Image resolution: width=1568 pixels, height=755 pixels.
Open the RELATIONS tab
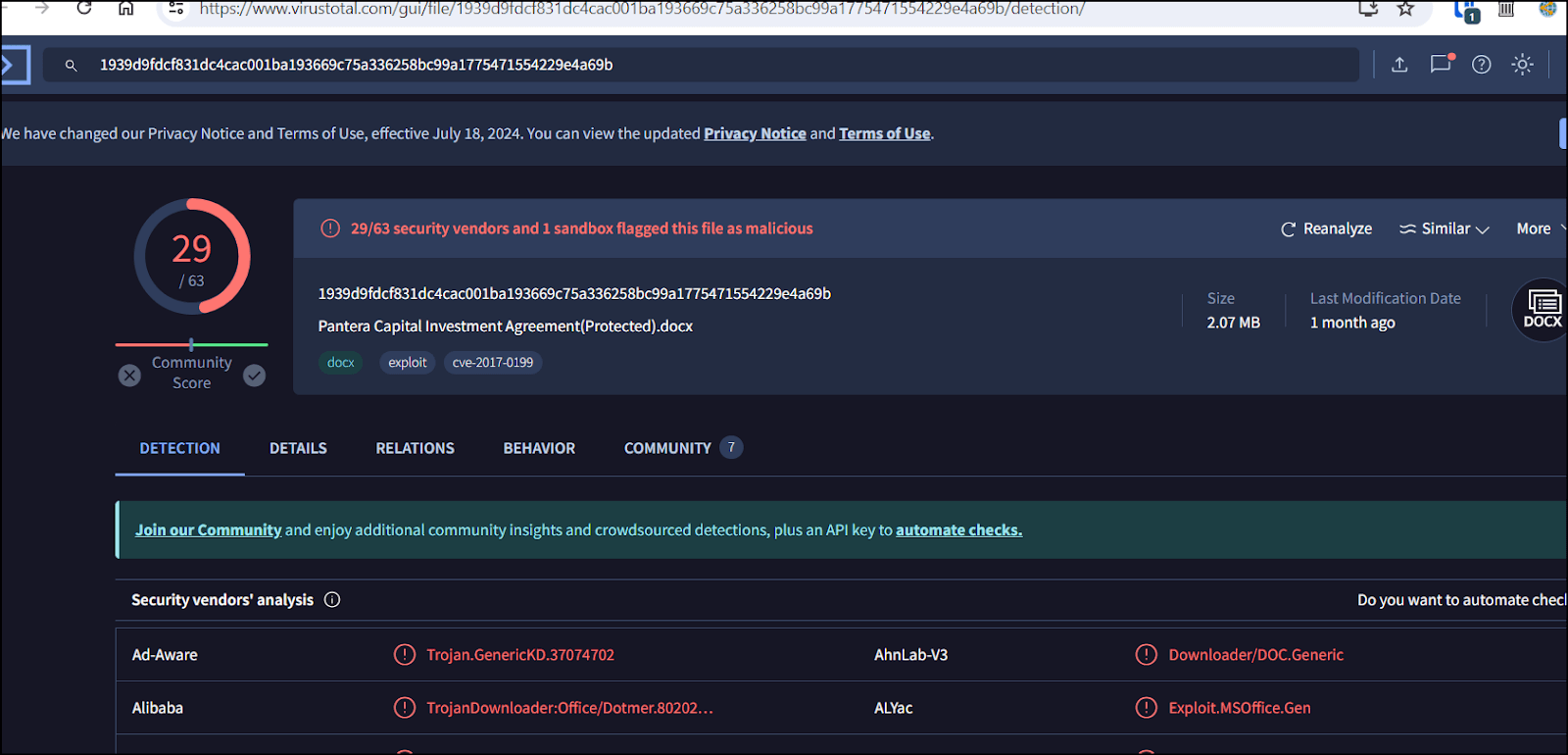[416, 448]
